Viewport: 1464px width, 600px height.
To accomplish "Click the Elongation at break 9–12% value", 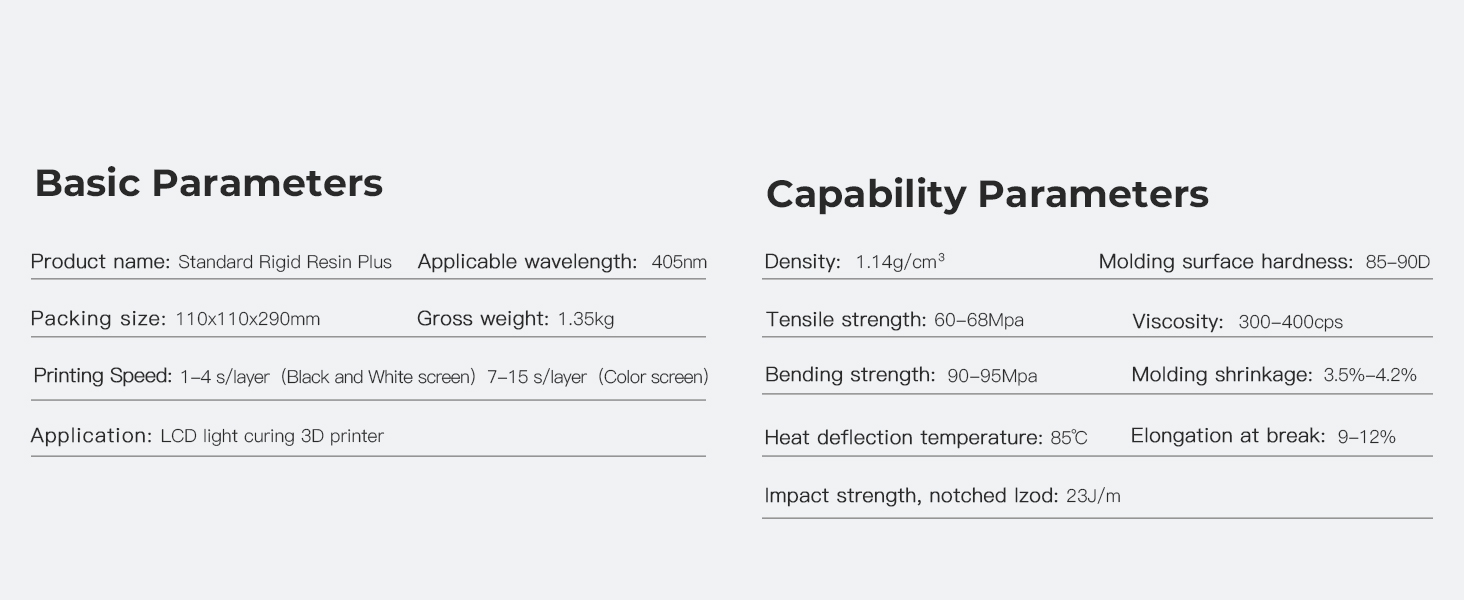I will [x=1366, y=437].
